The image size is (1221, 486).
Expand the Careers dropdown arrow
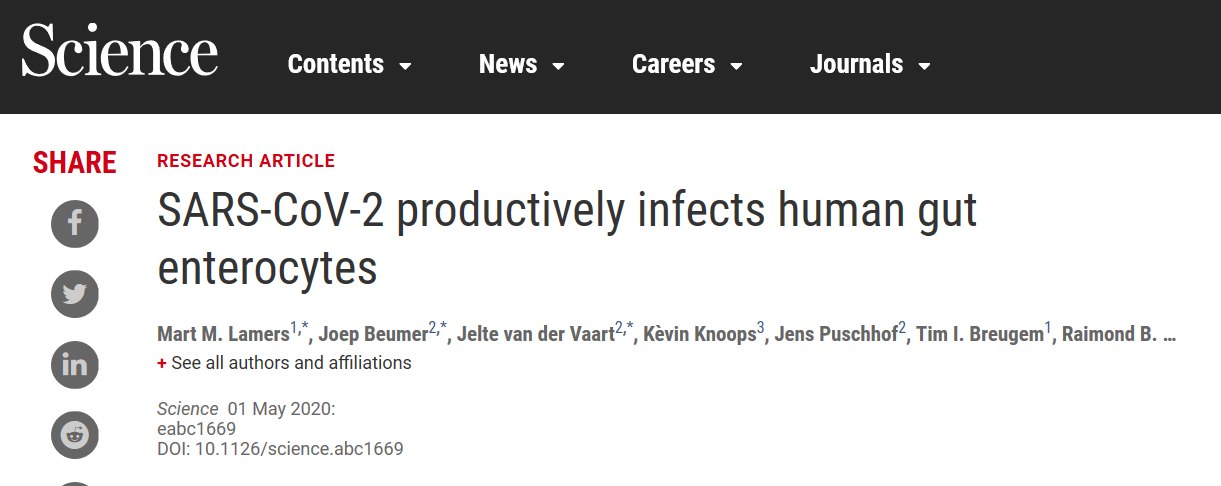(x=736, y=66)
